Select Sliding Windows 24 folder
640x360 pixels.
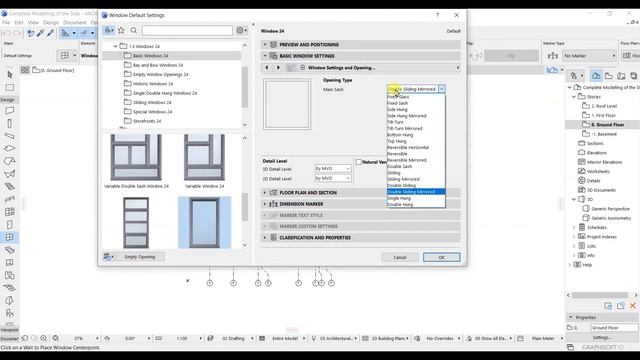[x=152, y=102]
